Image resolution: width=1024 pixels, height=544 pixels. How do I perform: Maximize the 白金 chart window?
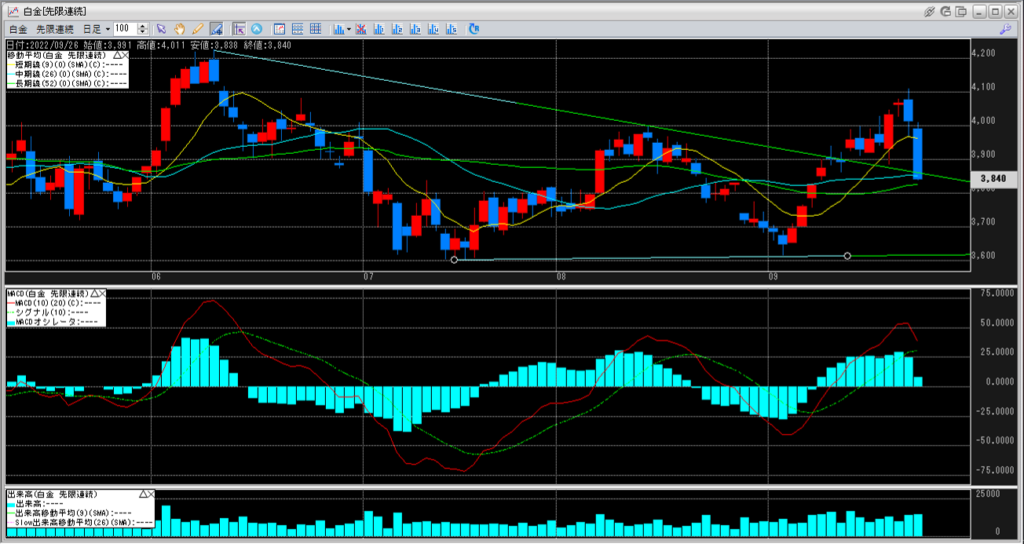tap(995, 11)
